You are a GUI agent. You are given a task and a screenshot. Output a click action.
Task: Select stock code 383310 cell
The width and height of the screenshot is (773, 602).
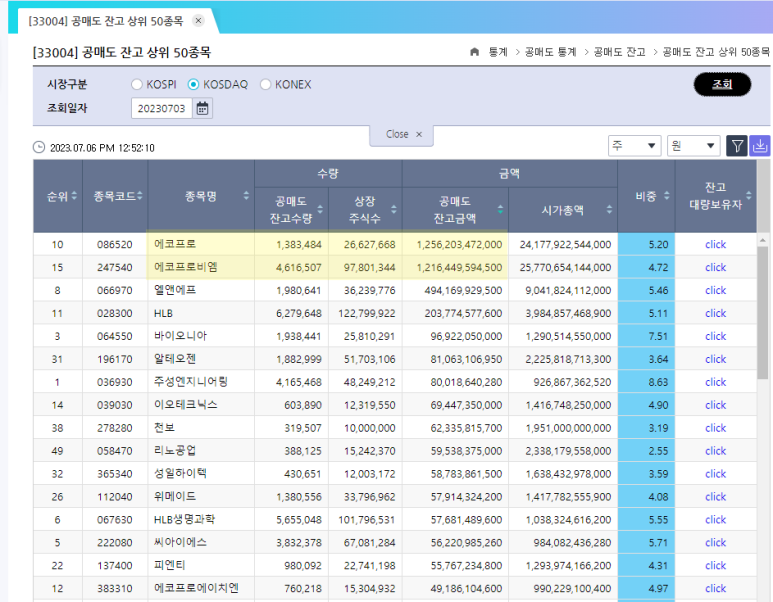pyautogui.click(x=115, y=588)
